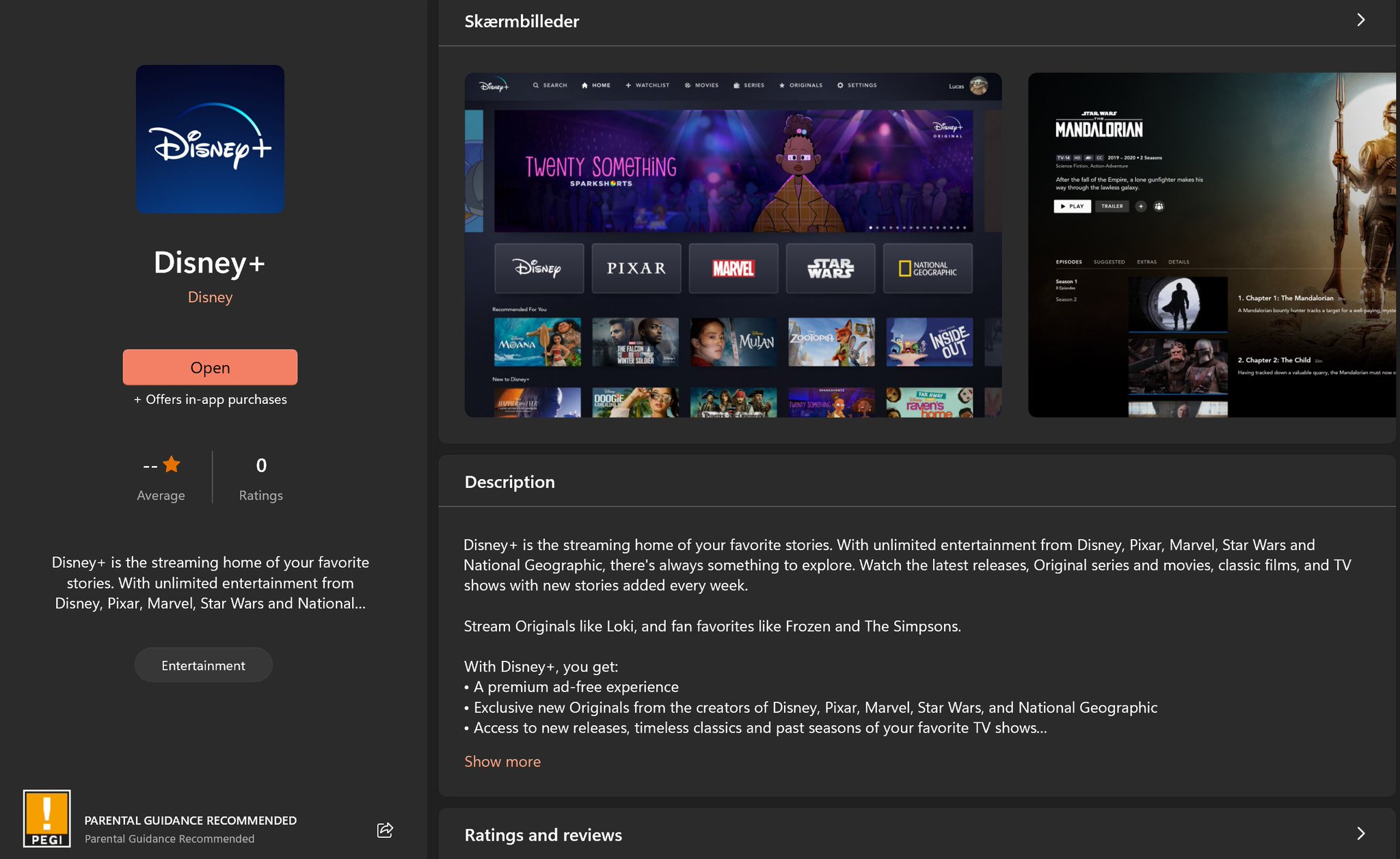The image size is (1400, 859).
Task: Click the short app description text
Action: 210,583
